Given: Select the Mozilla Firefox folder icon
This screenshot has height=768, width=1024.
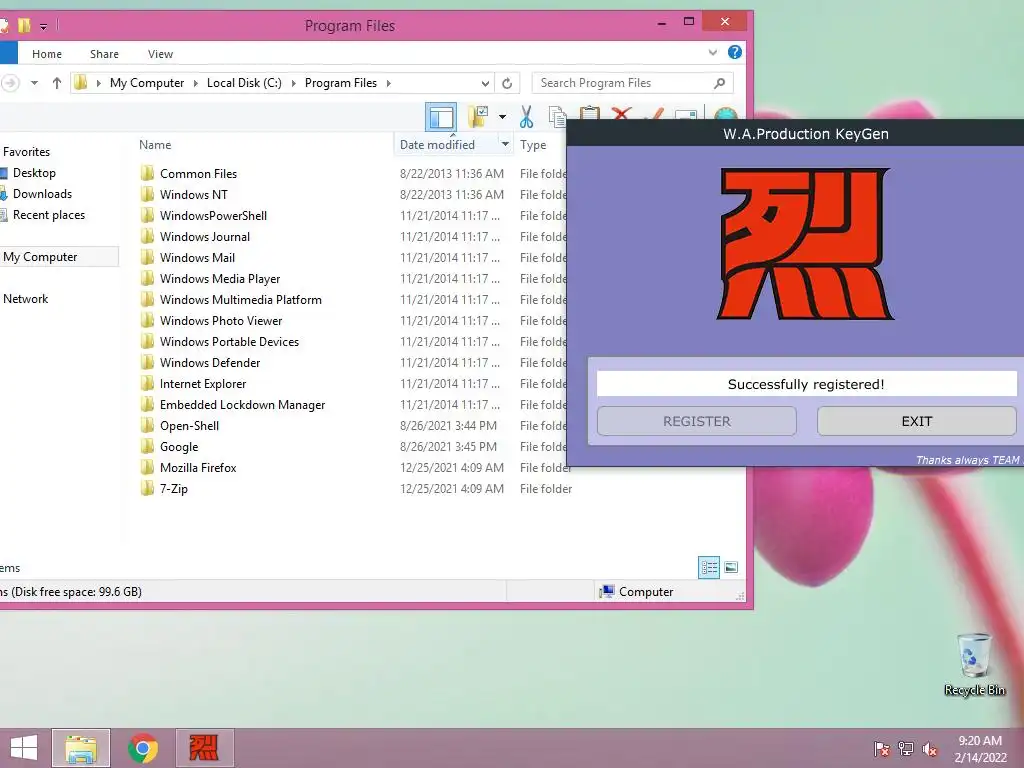Looking at the screenshot, I should point(148,468).
